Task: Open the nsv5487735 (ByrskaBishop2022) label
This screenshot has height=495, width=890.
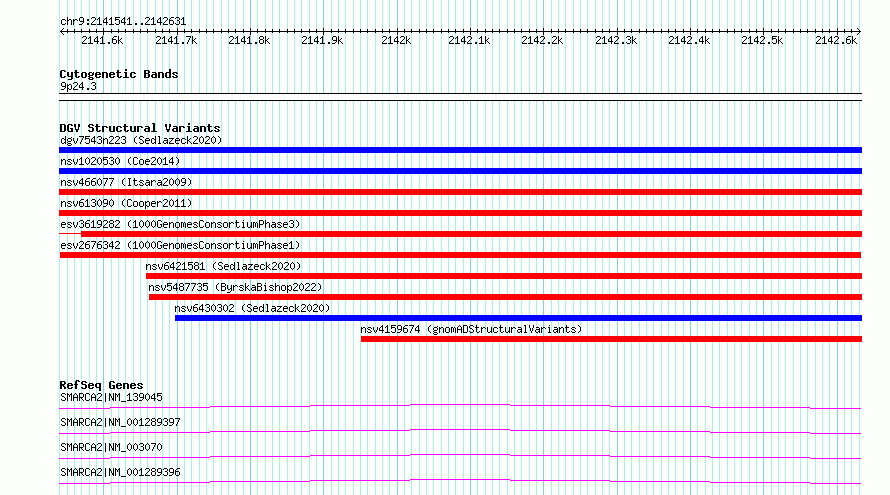Action: point(235,287)
